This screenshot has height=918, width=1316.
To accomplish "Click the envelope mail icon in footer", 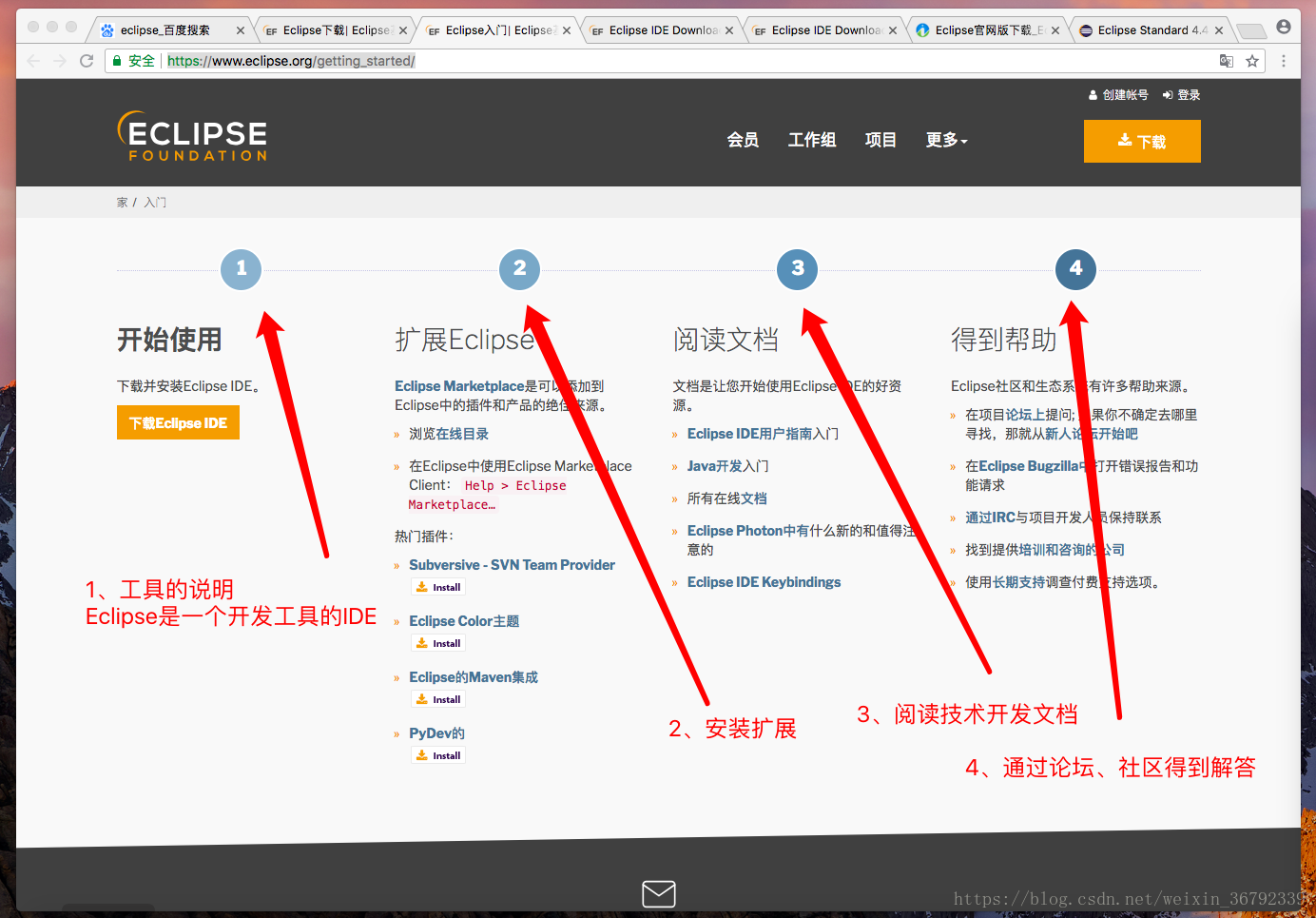I will 659,894.
